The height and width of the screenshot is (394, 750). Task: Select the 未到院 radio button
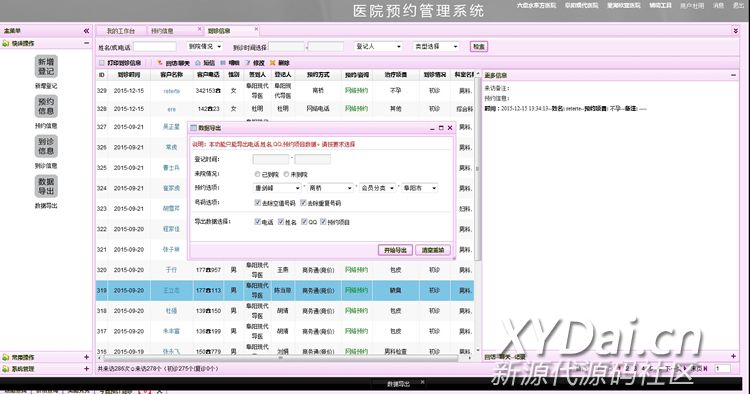click(286, 175)
